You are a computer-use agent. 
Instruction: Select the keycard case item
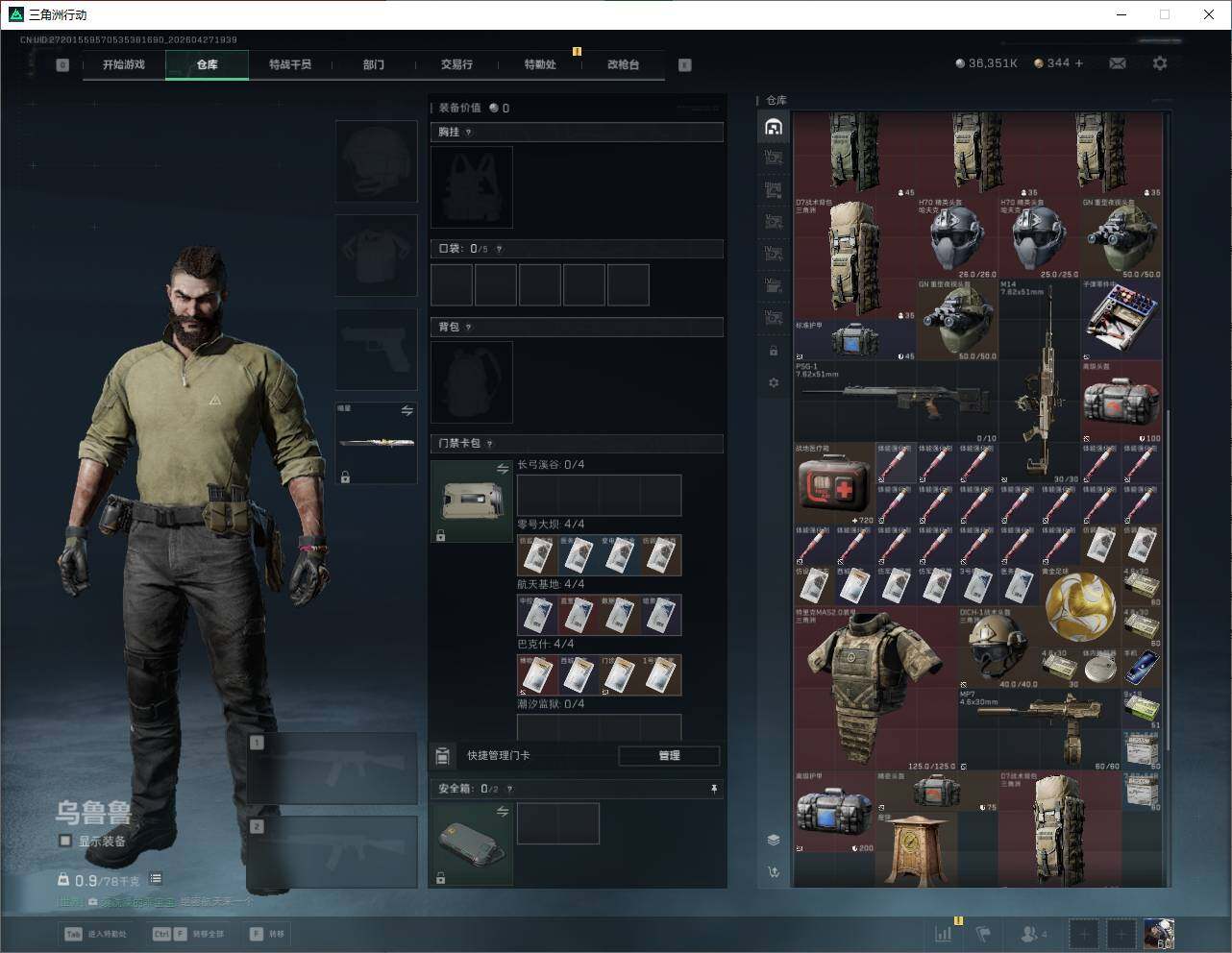point(472,501)
